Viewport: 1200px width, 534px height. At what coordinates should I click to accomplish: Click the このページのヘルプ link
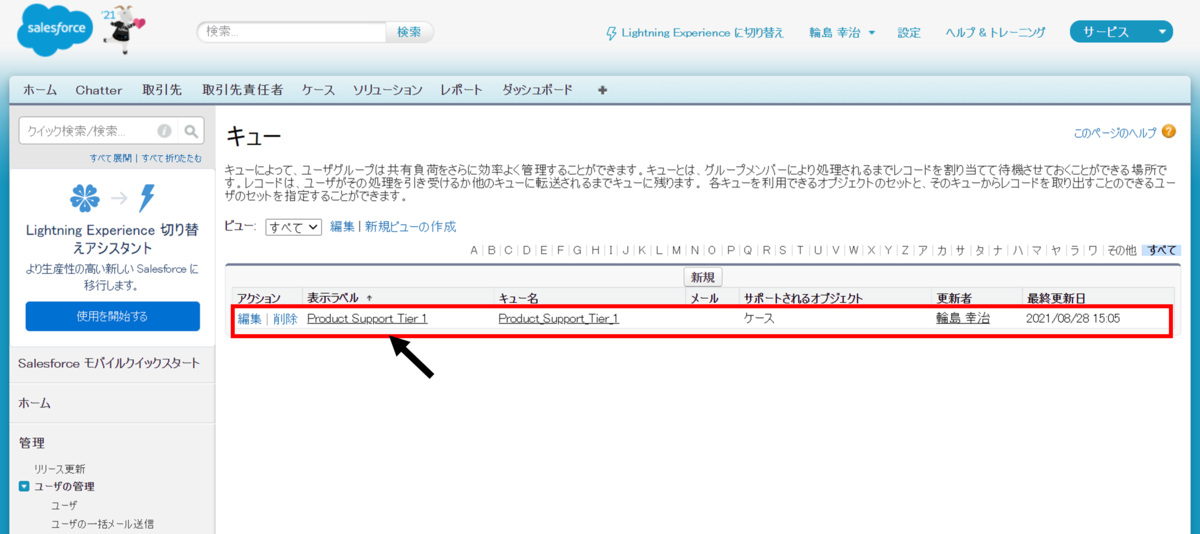pyautogui.click(x=1115, y=133)
